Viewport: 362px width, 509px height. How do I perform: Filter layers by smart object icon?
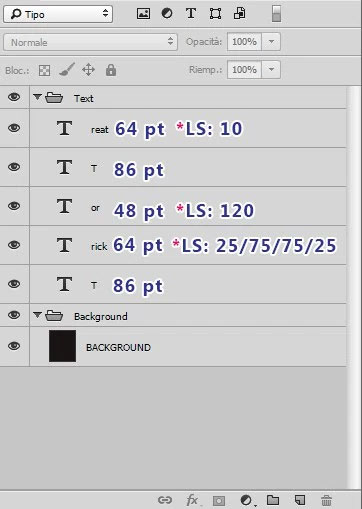point(240,13)
